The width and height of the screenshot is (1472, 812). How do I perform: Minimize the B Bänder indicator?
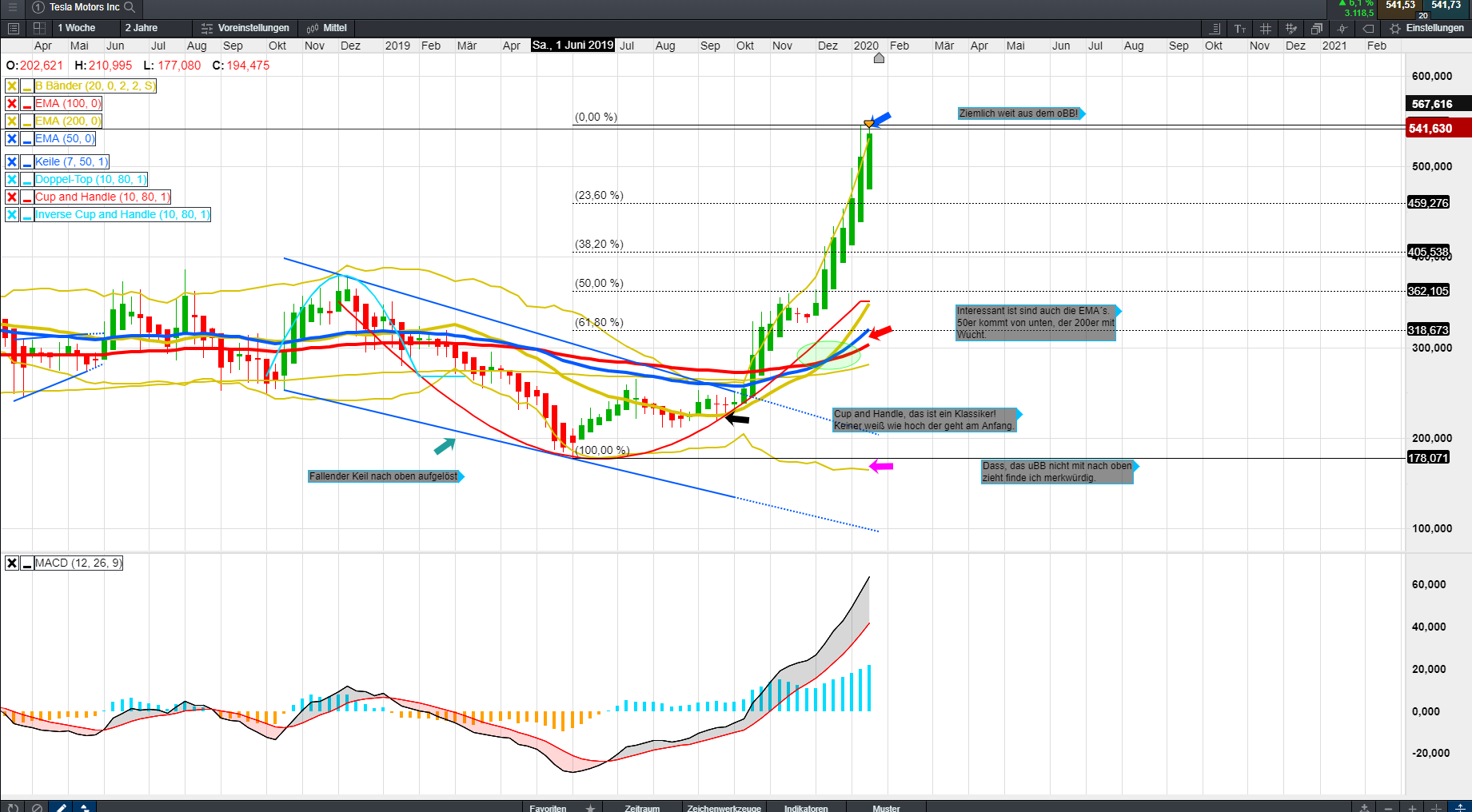pyautogui.click(x=27, y=86)
